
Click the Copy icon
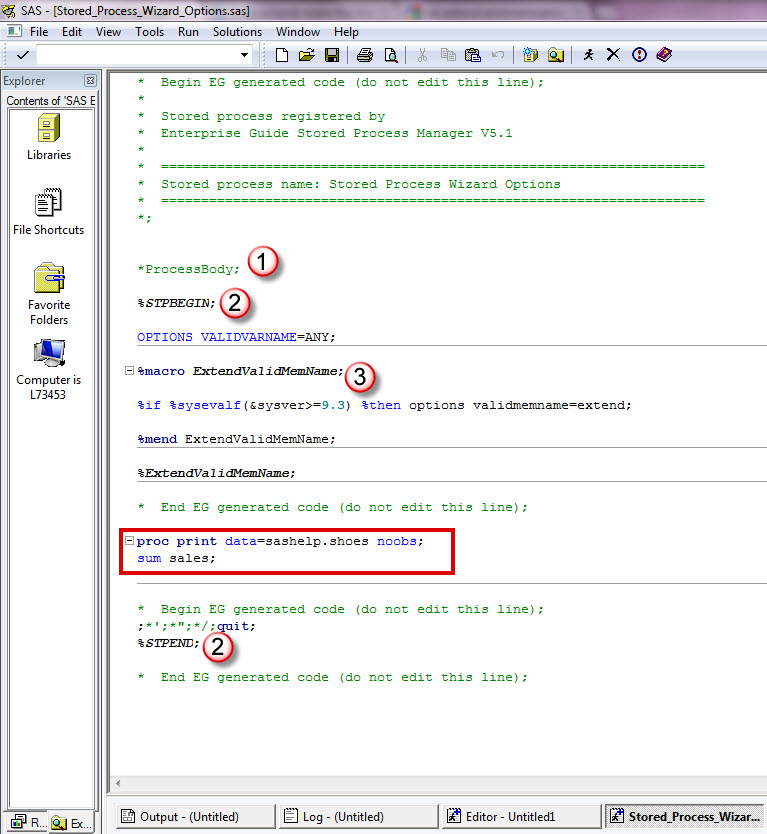pos(448,55)
